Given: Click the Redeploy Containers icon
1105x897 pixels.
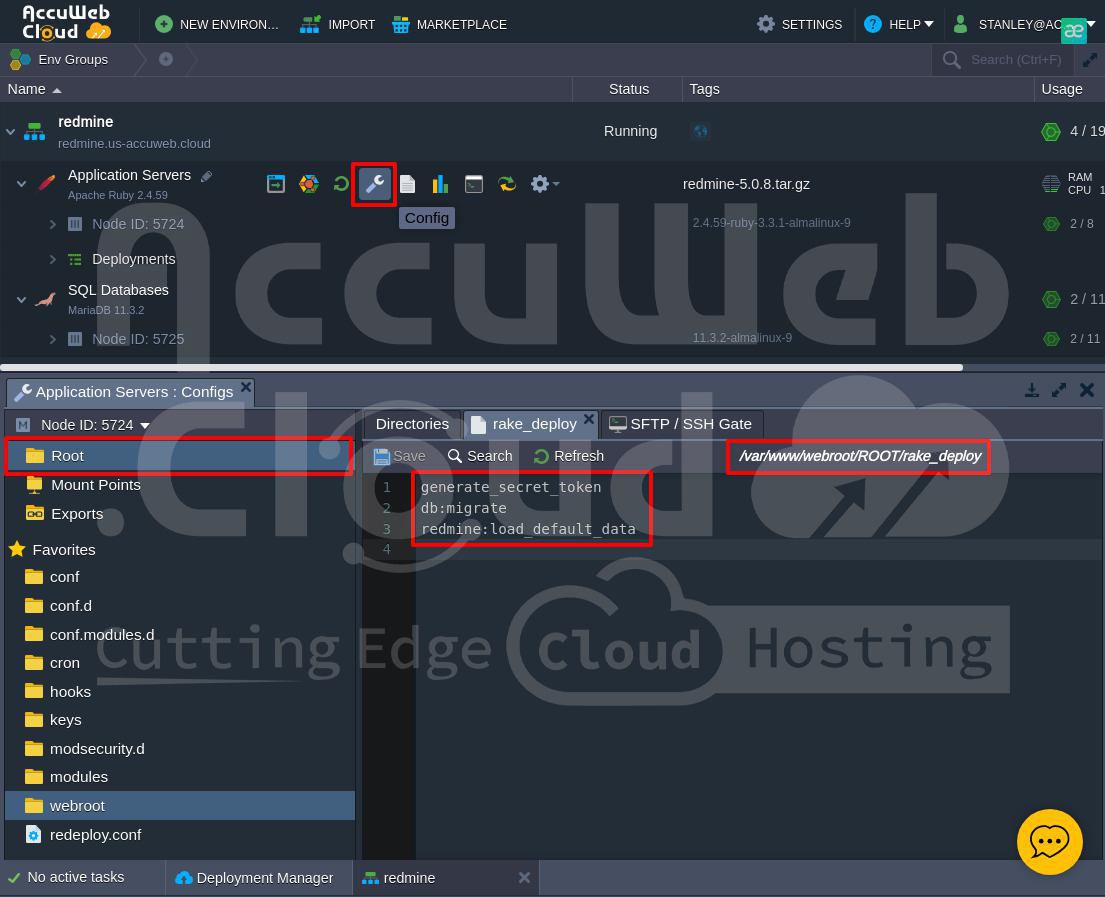Looking at the screenshot, I should (507, 184).
